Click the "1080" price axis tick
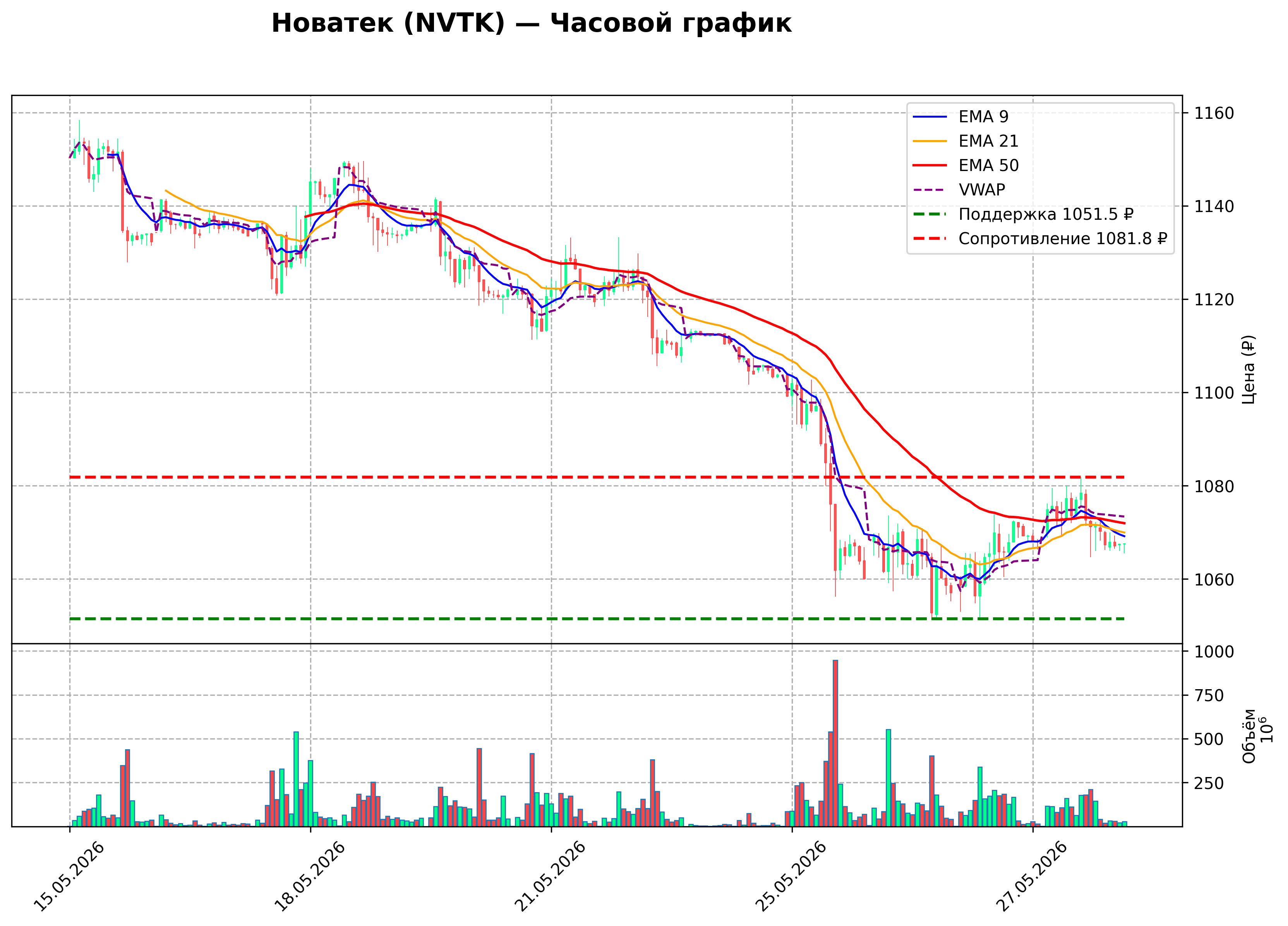The image size is (1288, 926). [x=1214, y=486]
